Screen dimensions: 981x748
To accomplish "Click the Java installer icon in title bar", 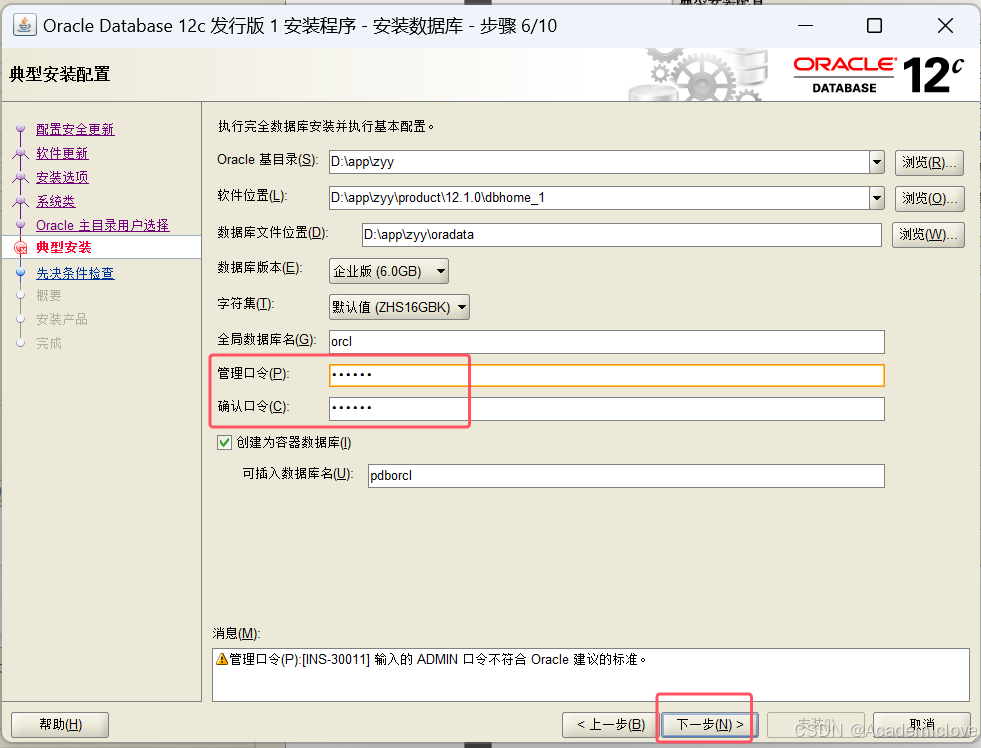I will pos(23,25).
